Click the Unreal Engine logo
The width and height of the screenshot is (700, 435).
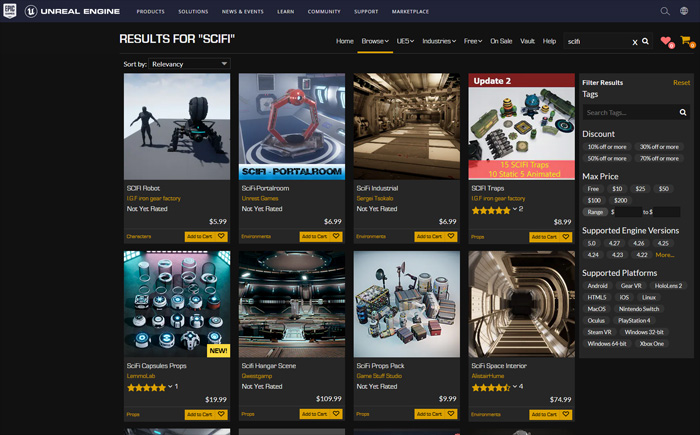tap(72, 11)
